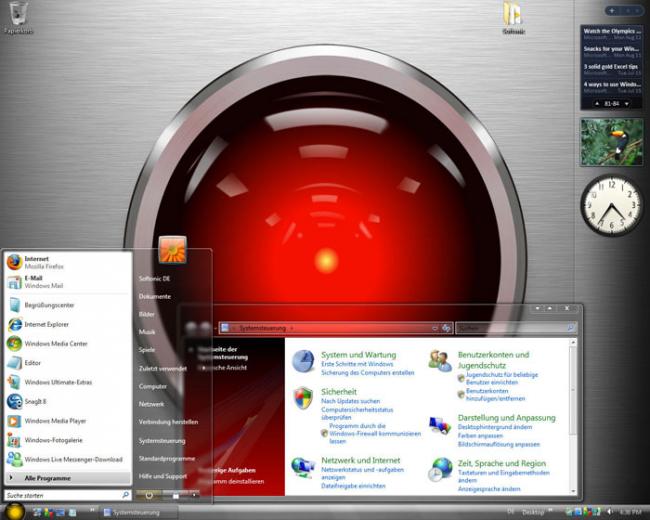Click Sicherung des Computers erstellen
This screenshot has height=520, width=650.
coord(368,373)
